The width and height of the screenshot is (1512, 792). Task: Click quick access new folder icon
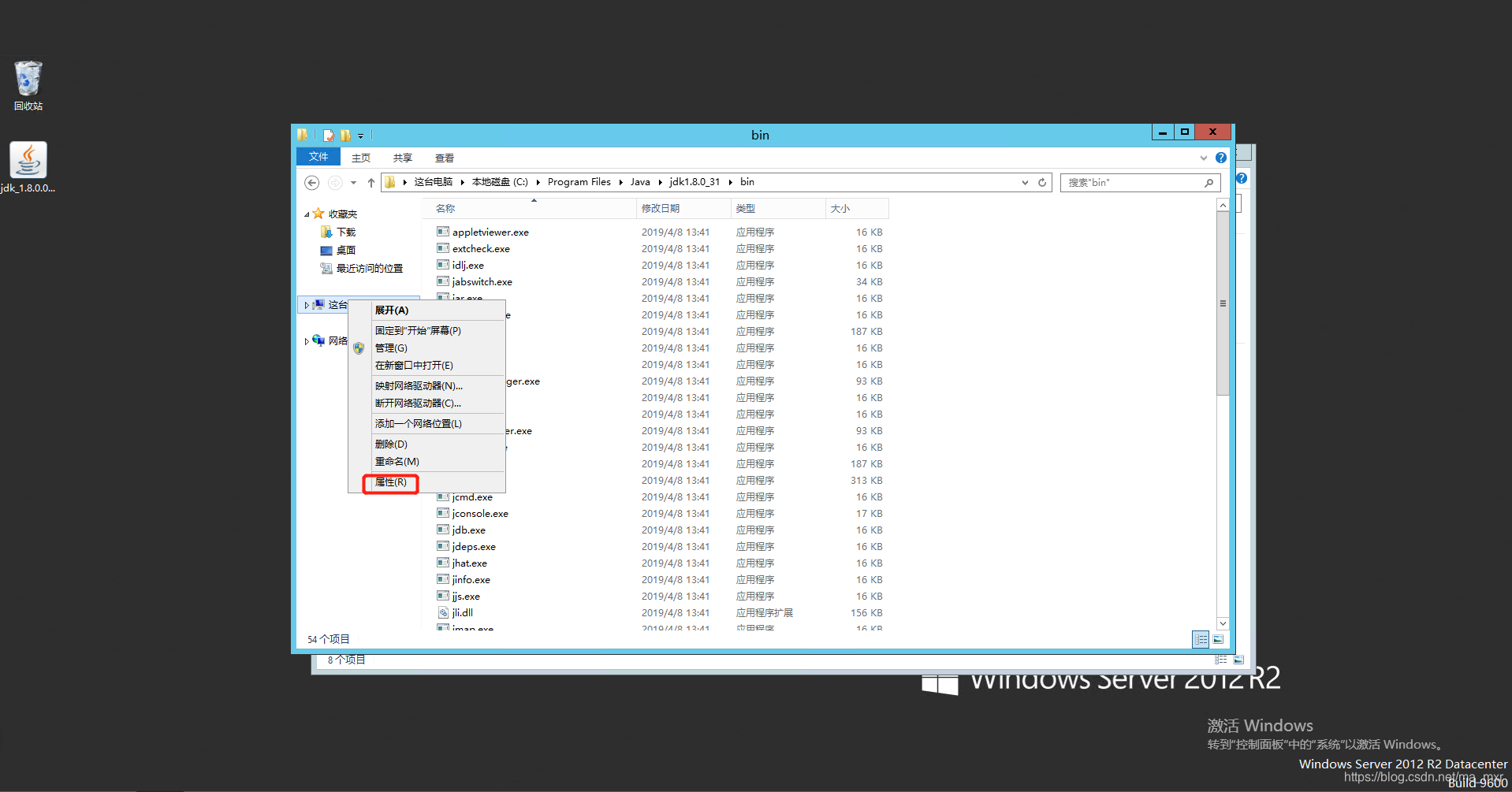click(x=345, y=135)
